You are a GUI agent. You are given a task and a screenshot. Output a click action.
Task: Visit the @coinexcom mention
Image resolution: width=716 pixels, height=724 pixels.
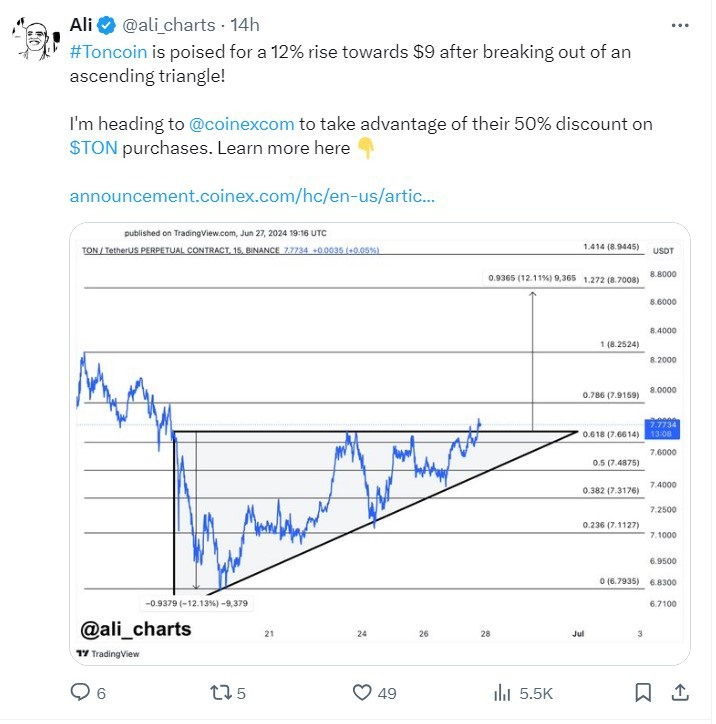(x=241, y=124)
